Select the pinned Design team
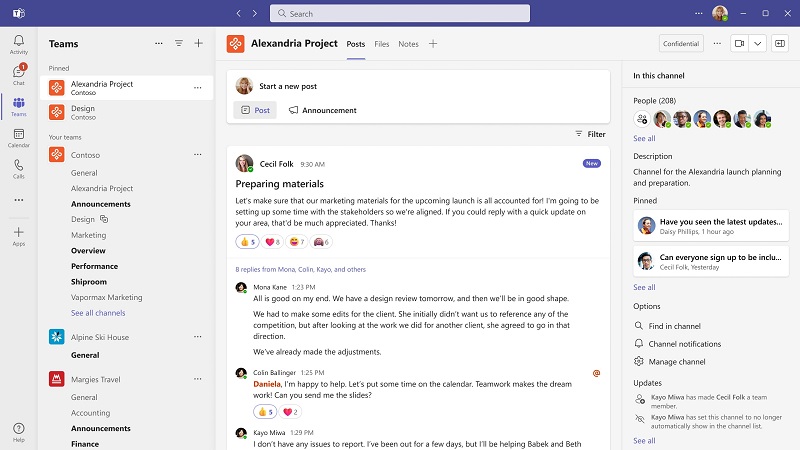 pos(127,112)
